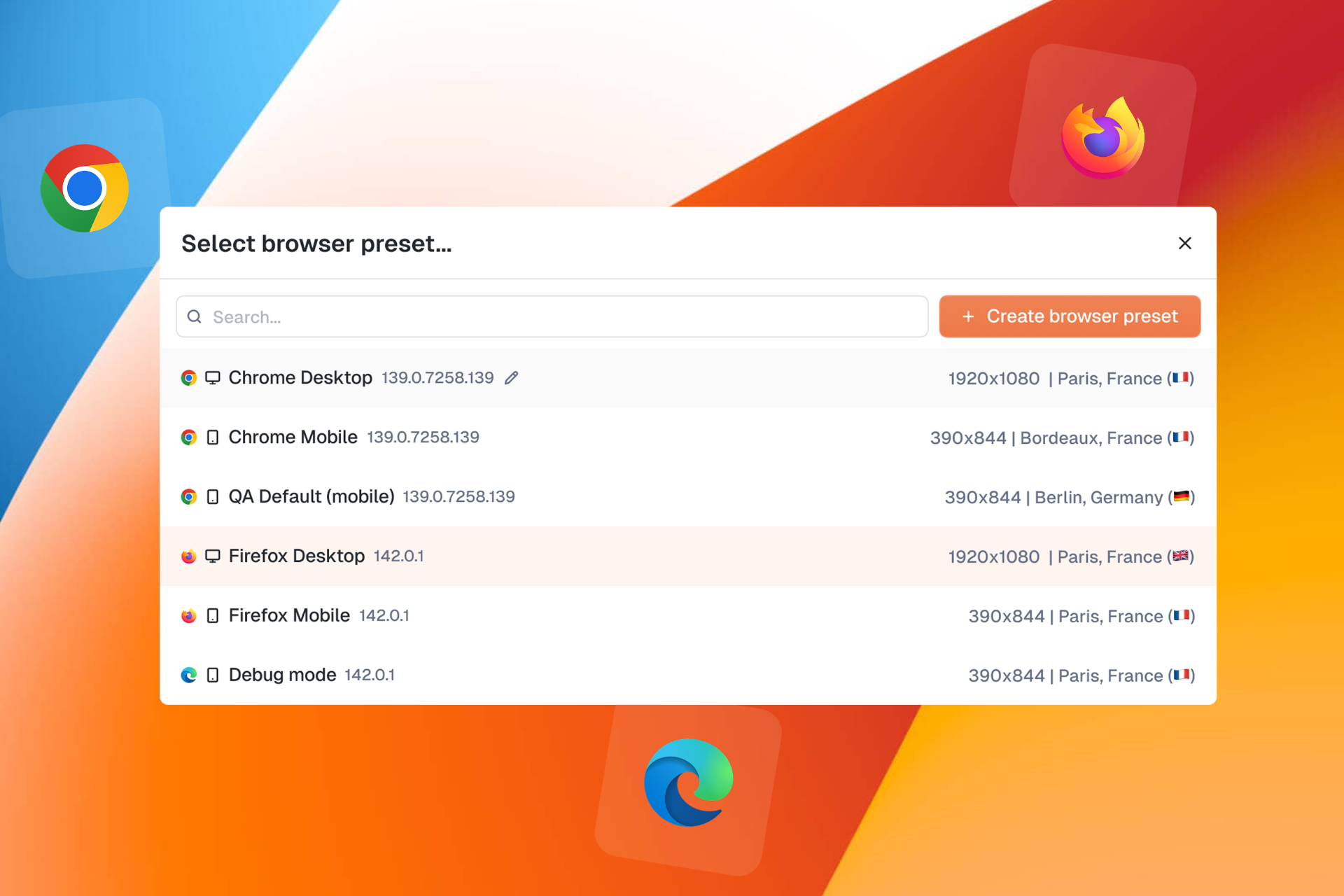Click desktop monitor icon in Firefox Desktop row

(x=213, y=556)
